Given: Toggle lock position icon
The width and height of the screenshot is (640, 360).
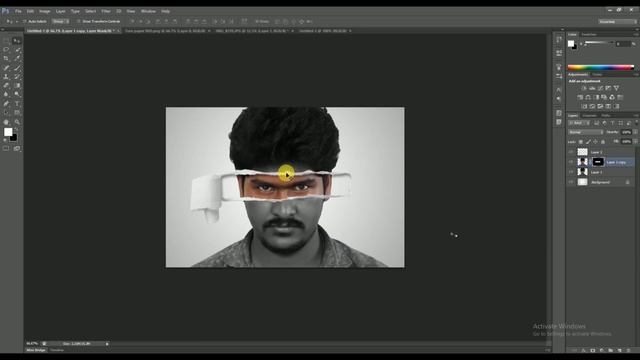Looking at the screenshot, I should pos(596,142).
